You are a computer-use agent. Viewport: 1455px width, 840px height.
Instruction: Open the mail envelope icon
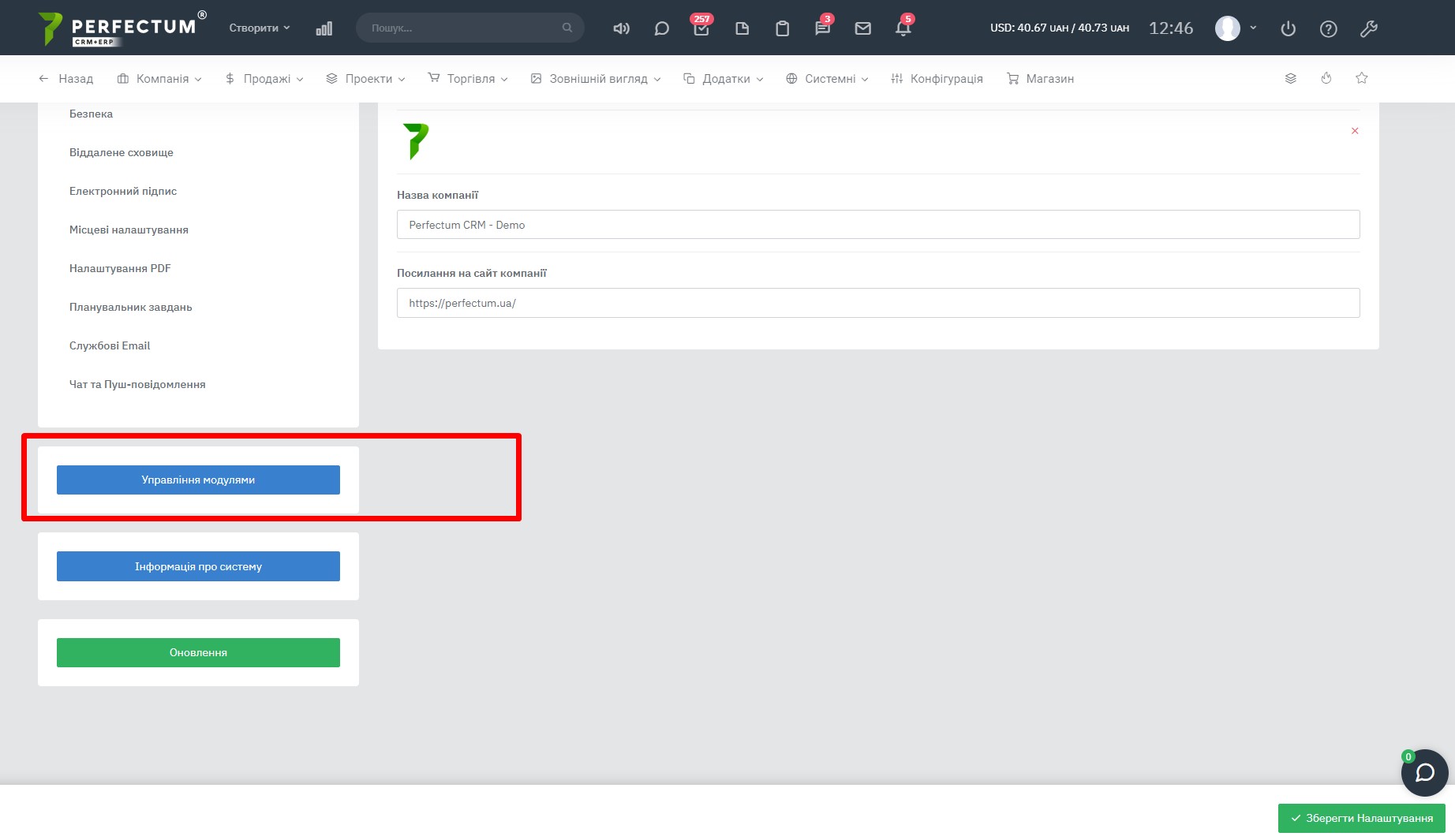click(862, 28)
